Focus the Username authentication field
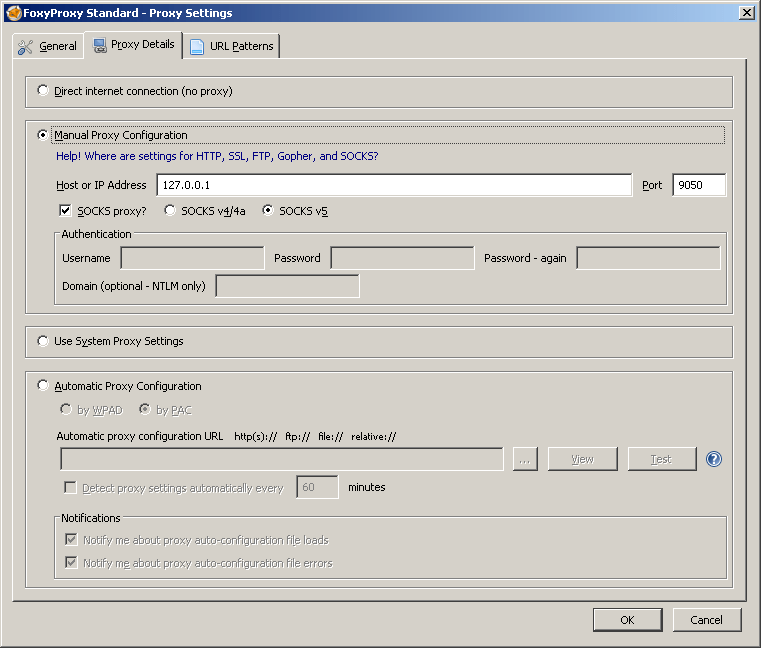The image size is (761, 648). 192,258
